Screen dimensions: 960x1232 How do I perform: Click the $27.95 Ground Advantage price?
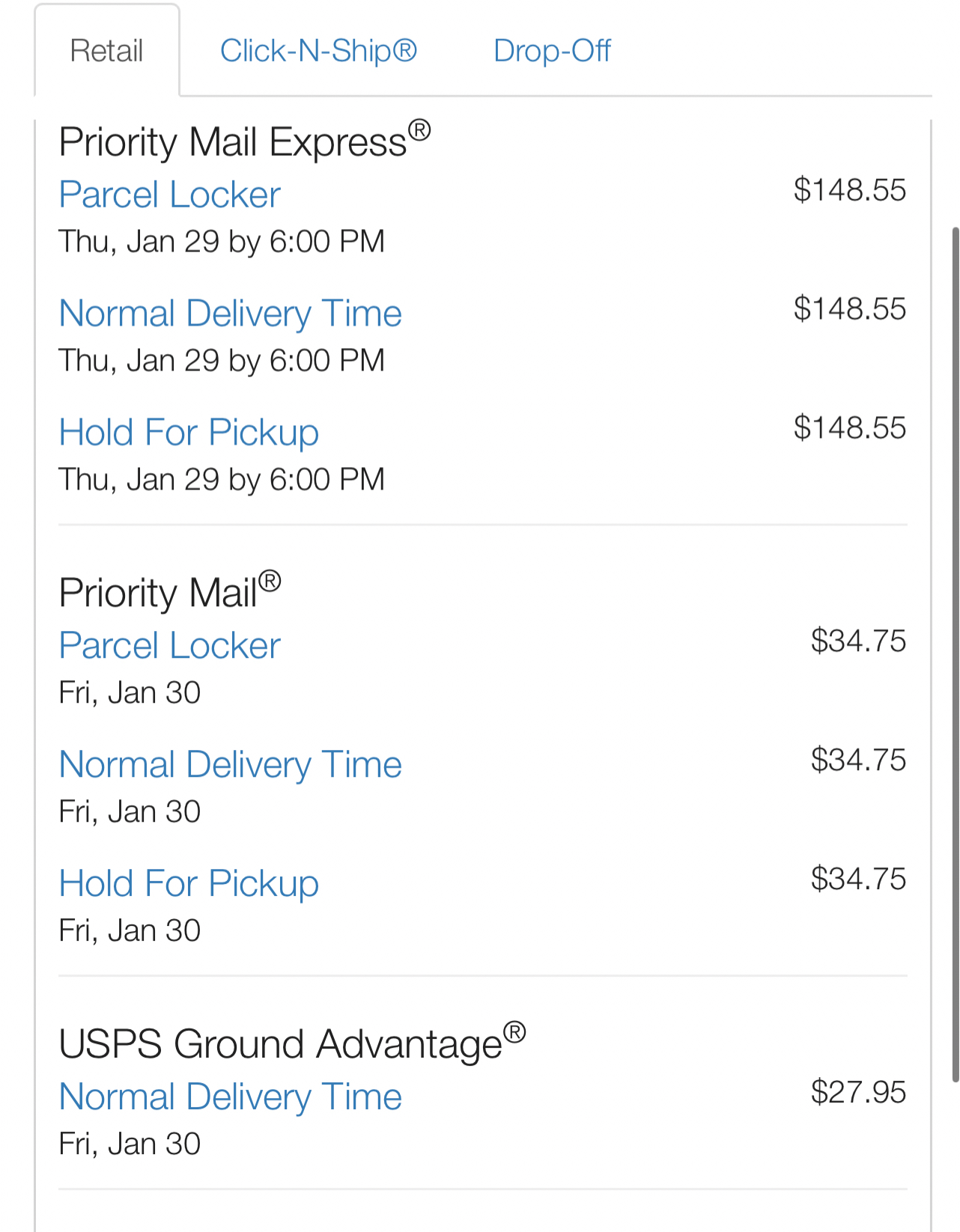[858, 1092]
